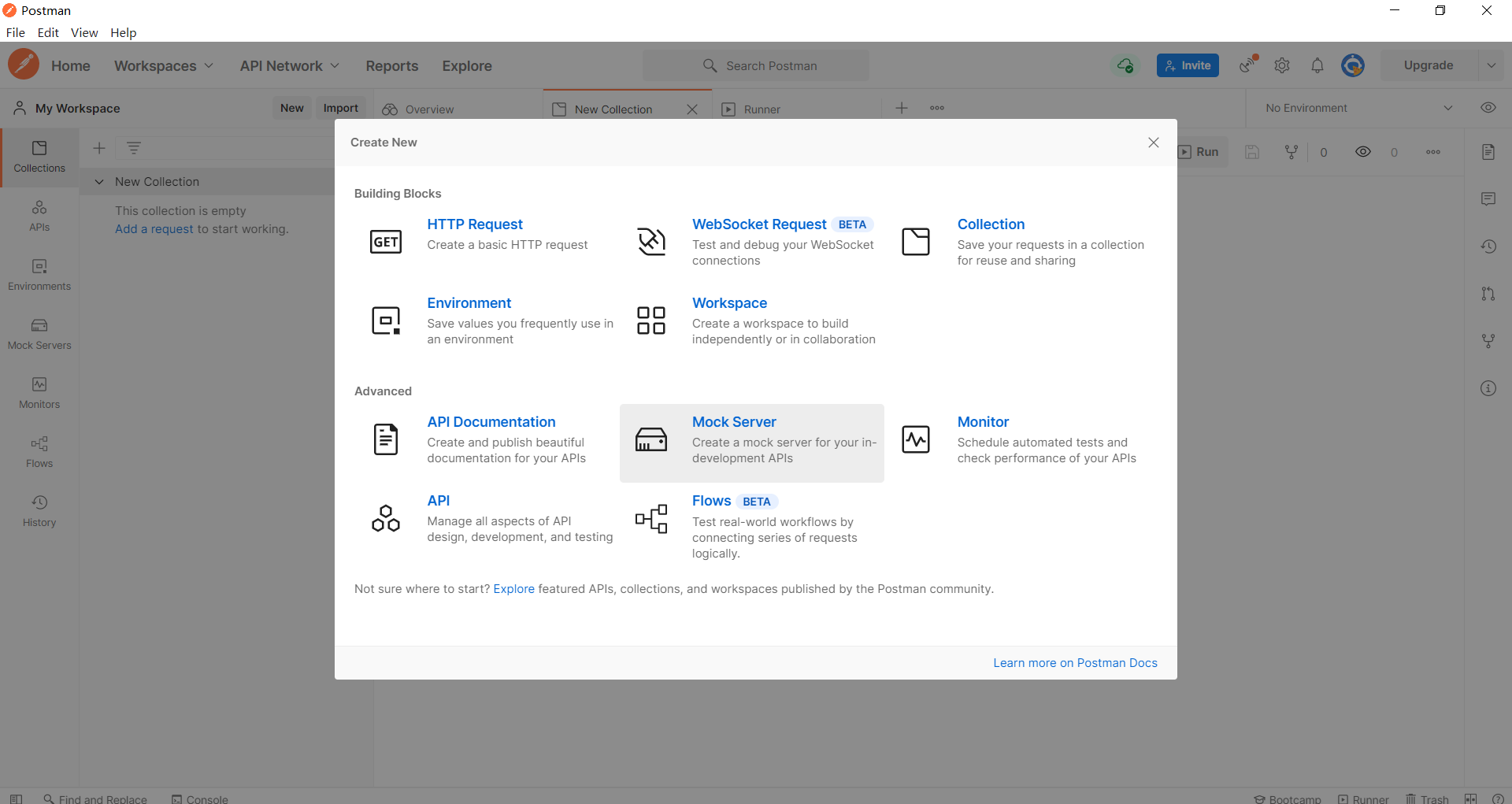Click the API hexagons icon in dialog

click(x=386, y=518)
